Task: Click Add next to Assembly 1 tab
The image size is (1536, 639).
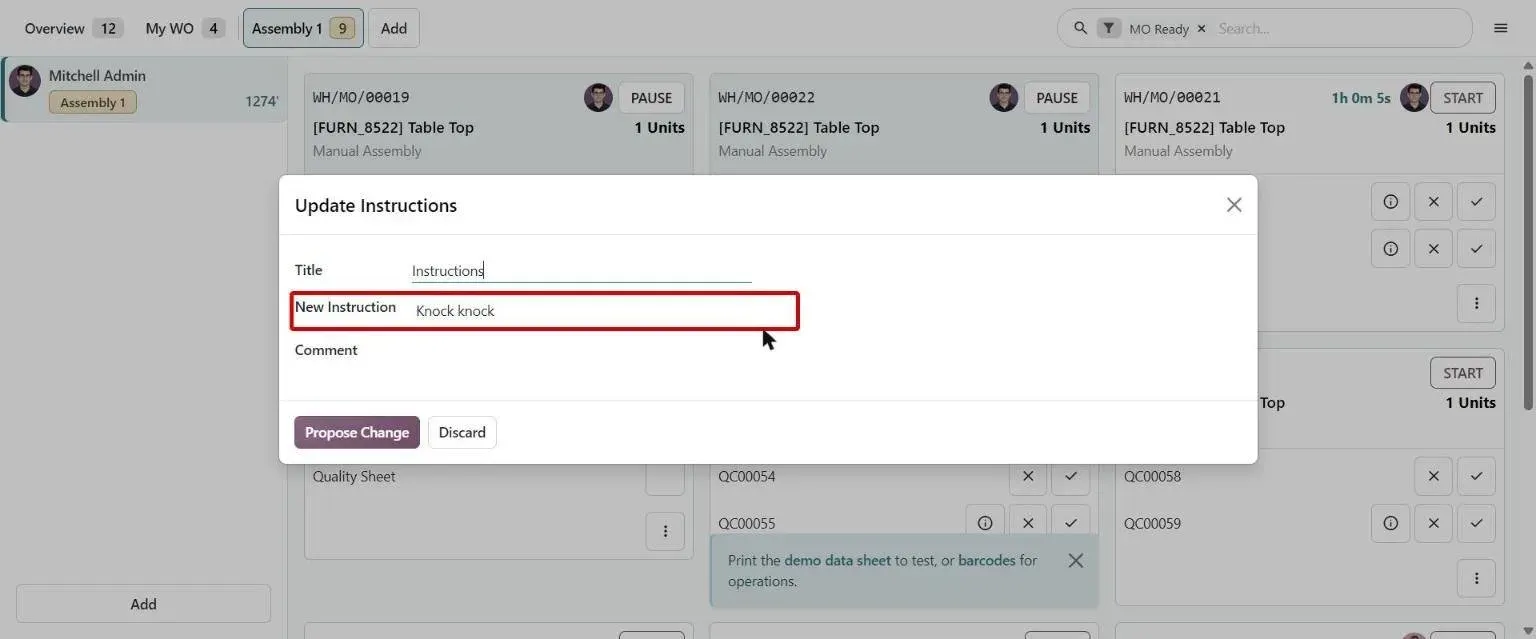Action: 394,28
